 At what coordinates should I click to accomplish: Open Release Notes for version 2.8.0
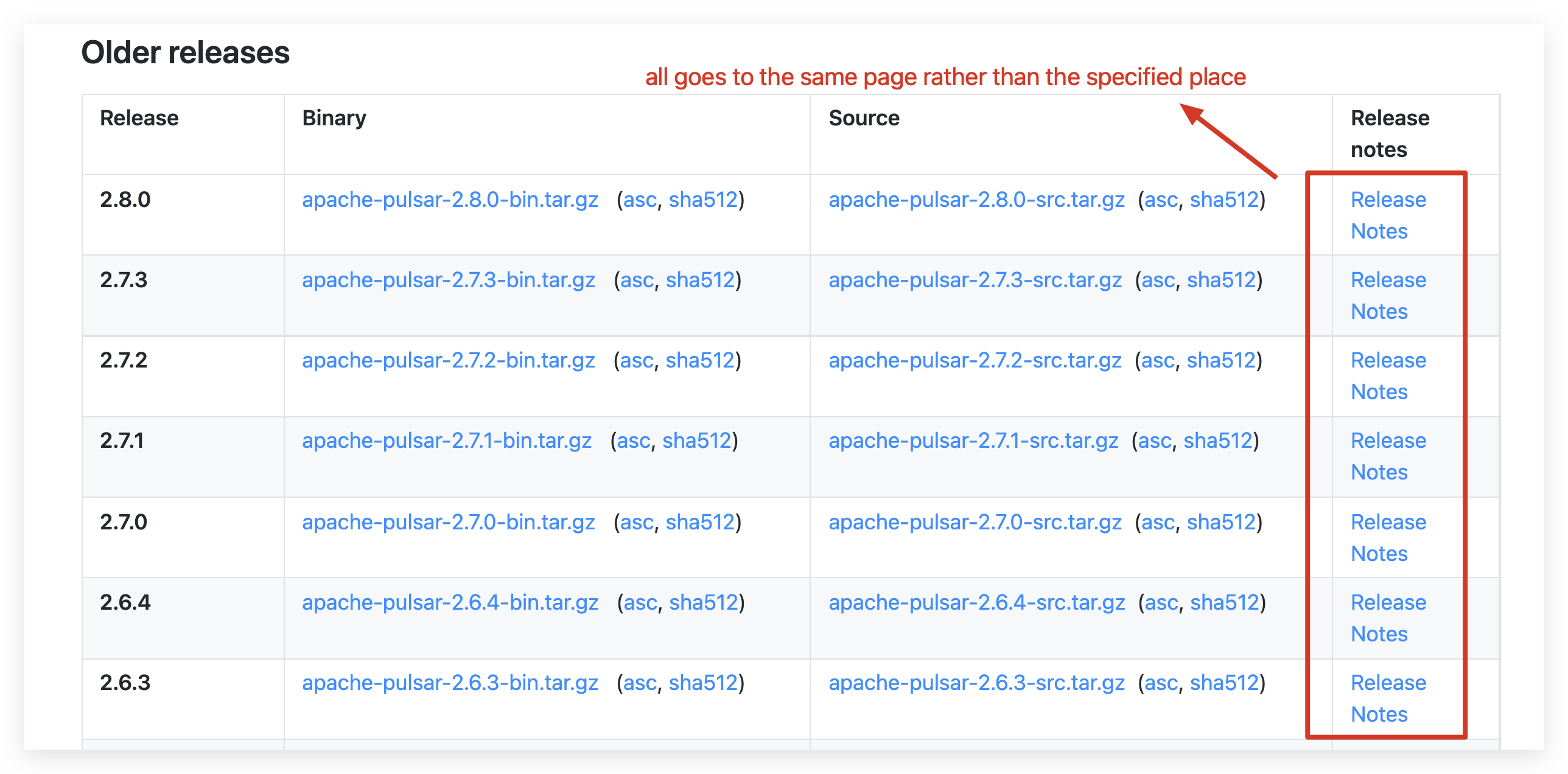(x=1388, y=215)
